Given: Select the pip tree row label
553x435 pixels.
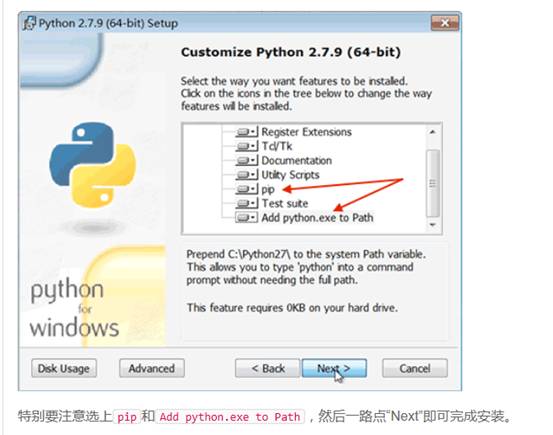Looking at the screenshot, I should pos(268,189).
